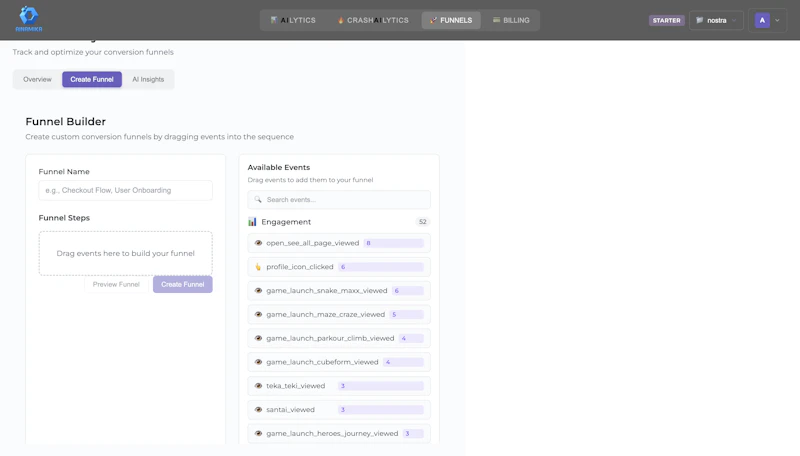This screenshot has height=456, width=800.
Task: Click eye icon for game_launch_cubeform_viewed
Action: click(258, 362)
